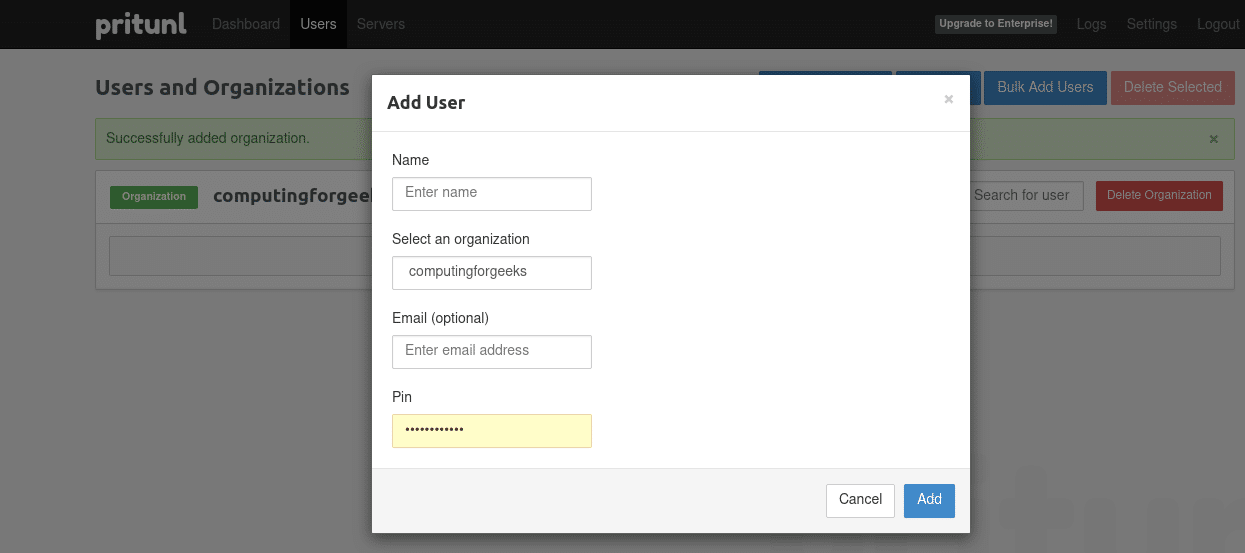Dismiss the successfully added organization alert

(1213, 139)
